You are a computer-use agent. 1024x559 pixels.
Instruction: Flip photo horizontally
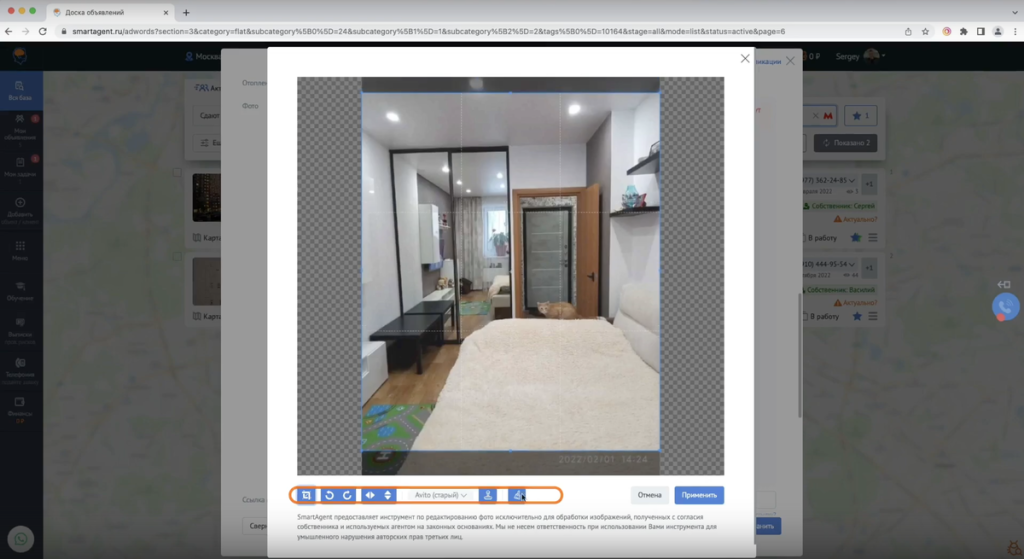(x=370, y=495)
